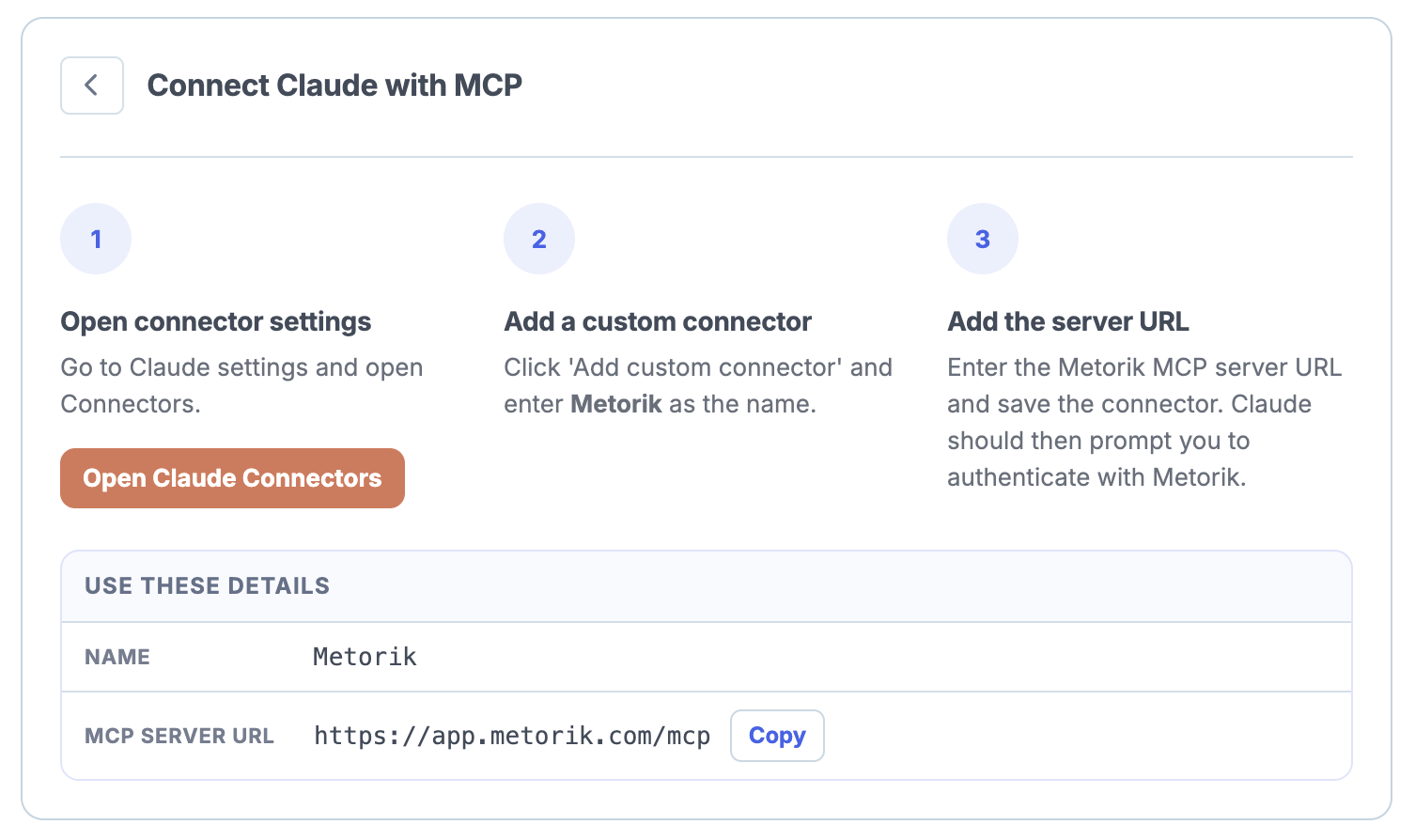Click the 'Enter the Metorik MCP server URL' description

coord(1144,422)
